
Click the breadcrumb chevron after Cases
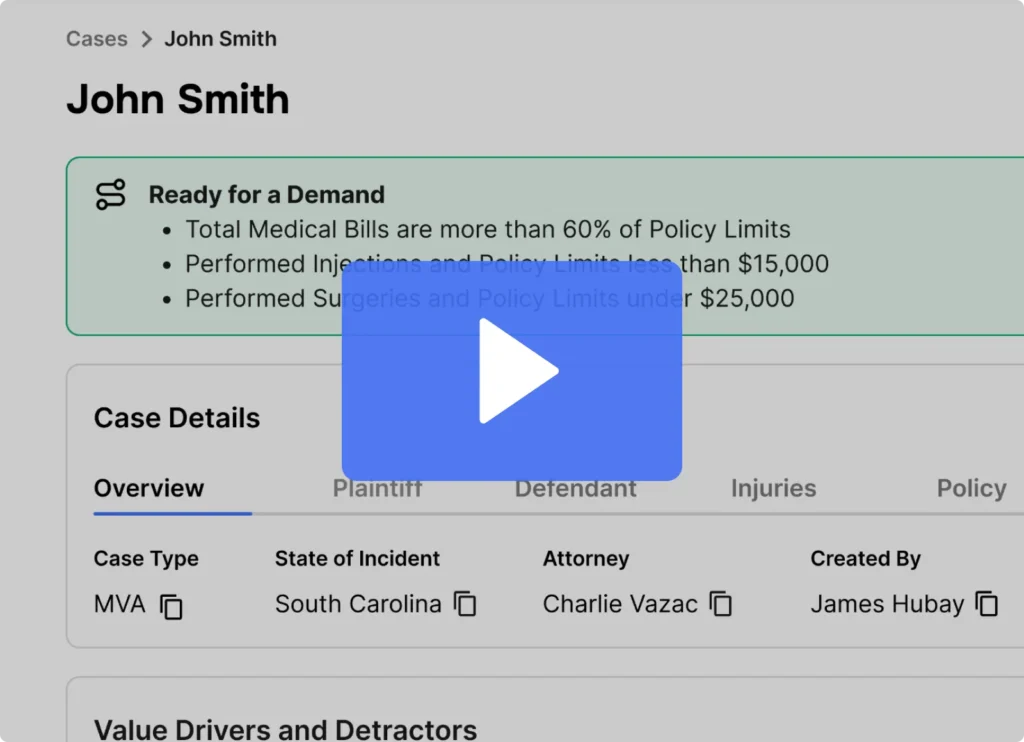point(146,39)
